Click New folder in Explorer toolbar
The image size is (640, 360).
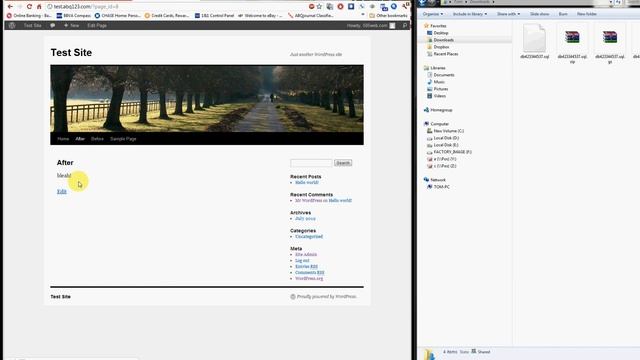[587, 14]
